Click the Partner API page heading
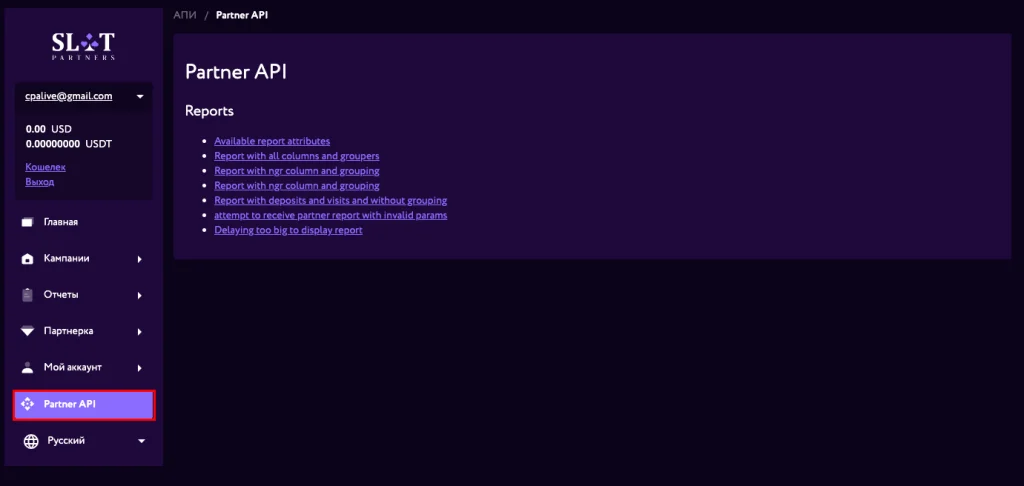 click(236, 72)
